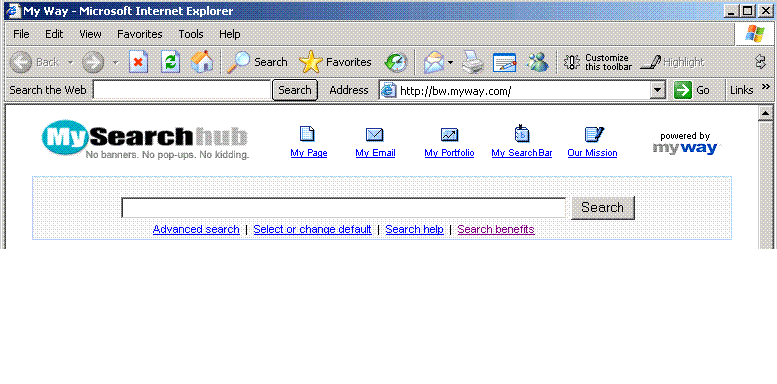Click the My Email envelope icon
777x384 pixels.
click(x=375, y=134)
